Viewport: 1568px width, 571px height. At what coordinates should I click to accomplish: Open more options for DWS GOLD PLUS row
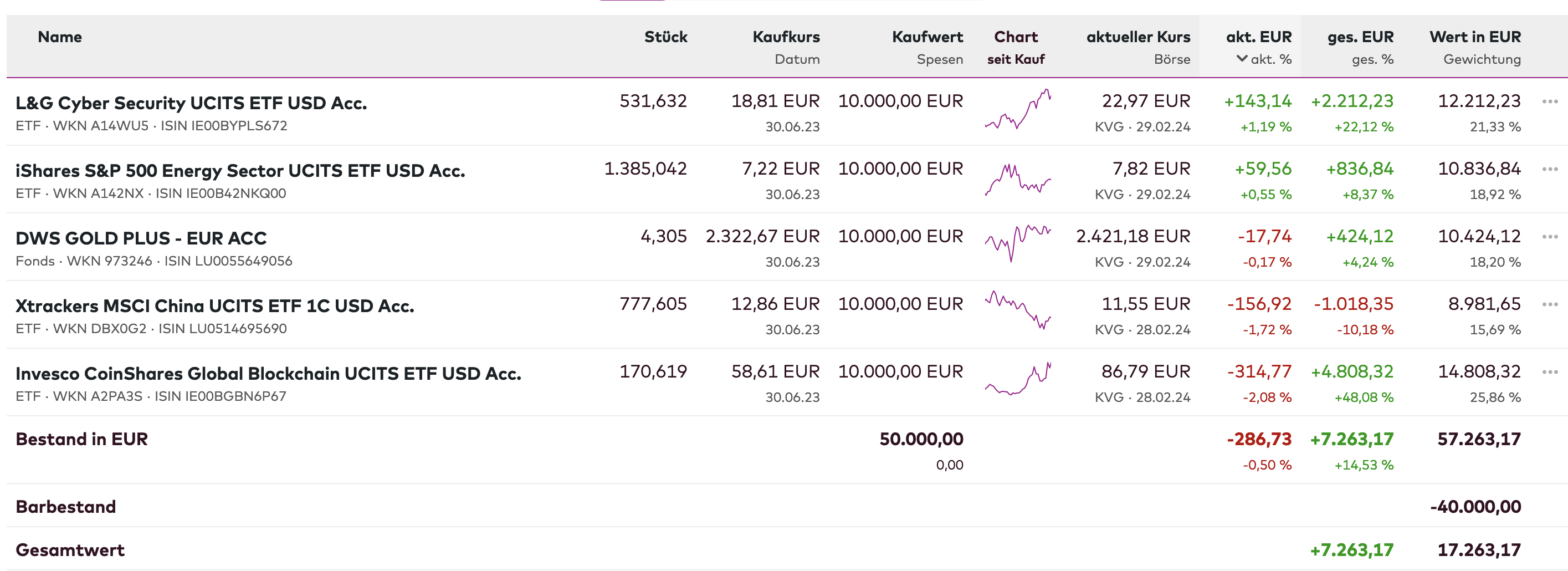1549,237
